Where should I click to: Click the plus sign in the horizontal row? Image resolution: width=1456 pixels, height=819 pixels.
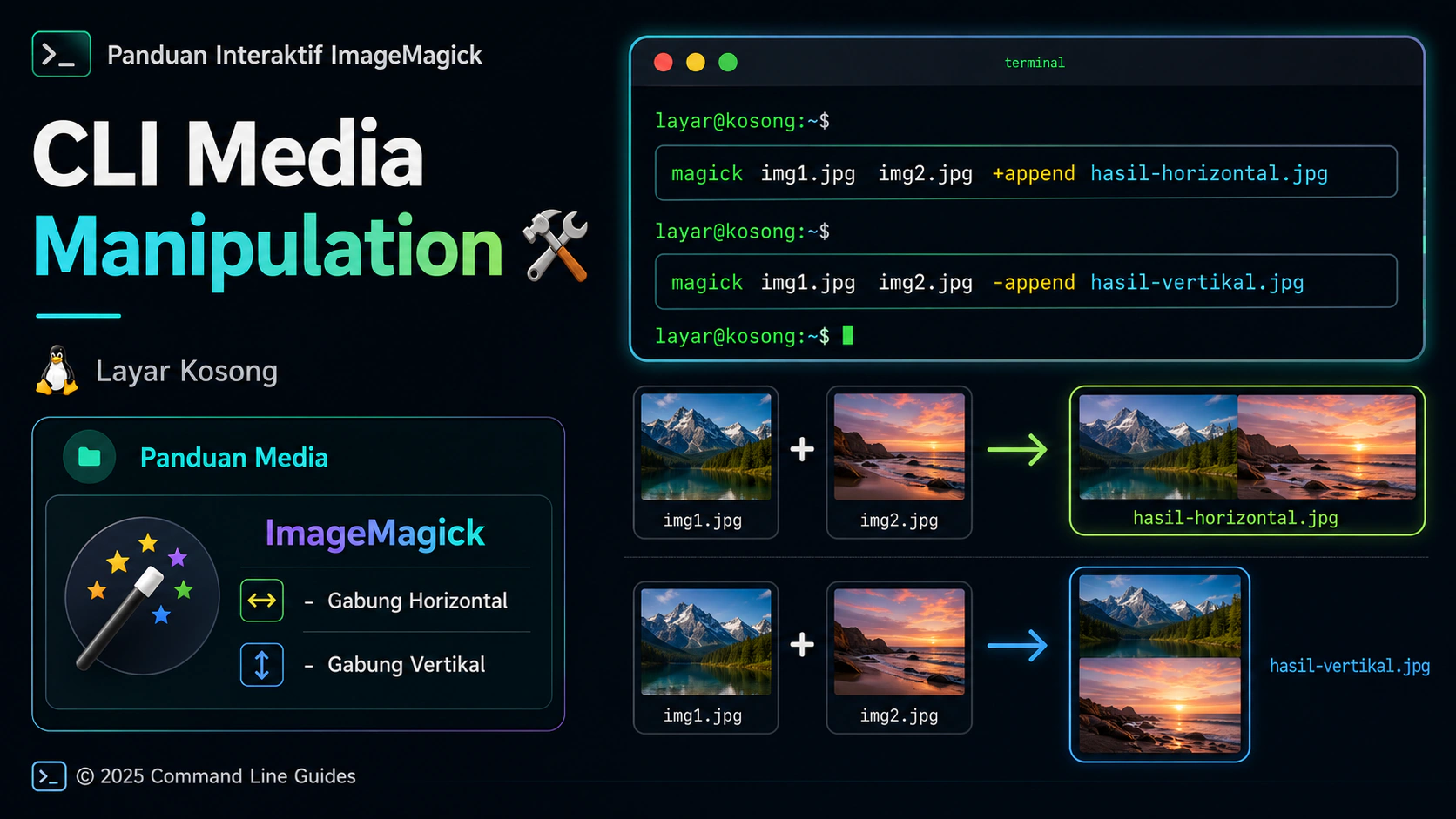tap(802, 450)
